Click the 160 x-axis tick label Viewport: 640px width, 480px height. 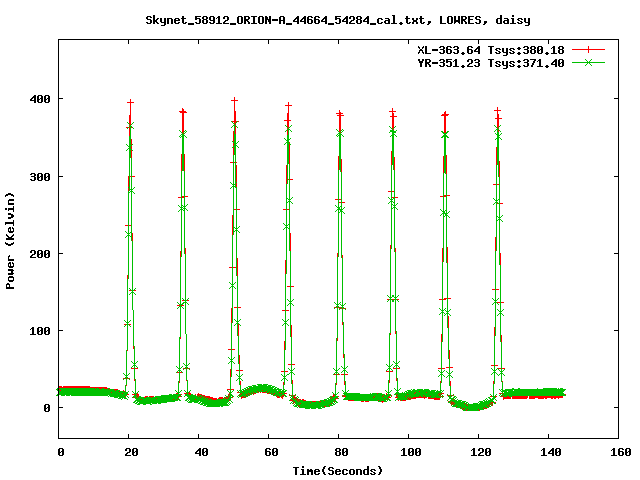pyautogui.click(x=621, y=452)
